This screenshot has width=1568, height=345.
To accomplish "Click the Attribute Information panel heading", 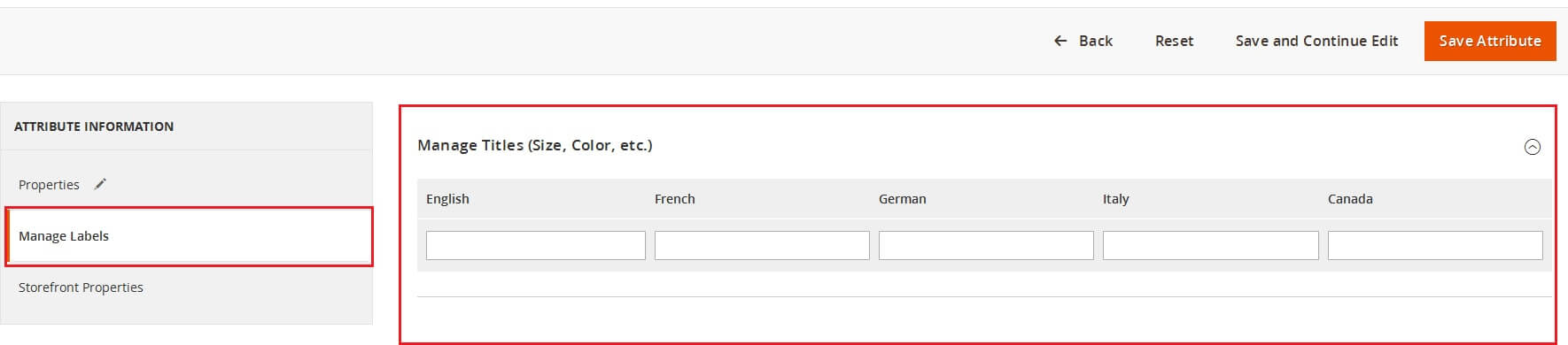I will pyautogui.click(x=94, y=126).
